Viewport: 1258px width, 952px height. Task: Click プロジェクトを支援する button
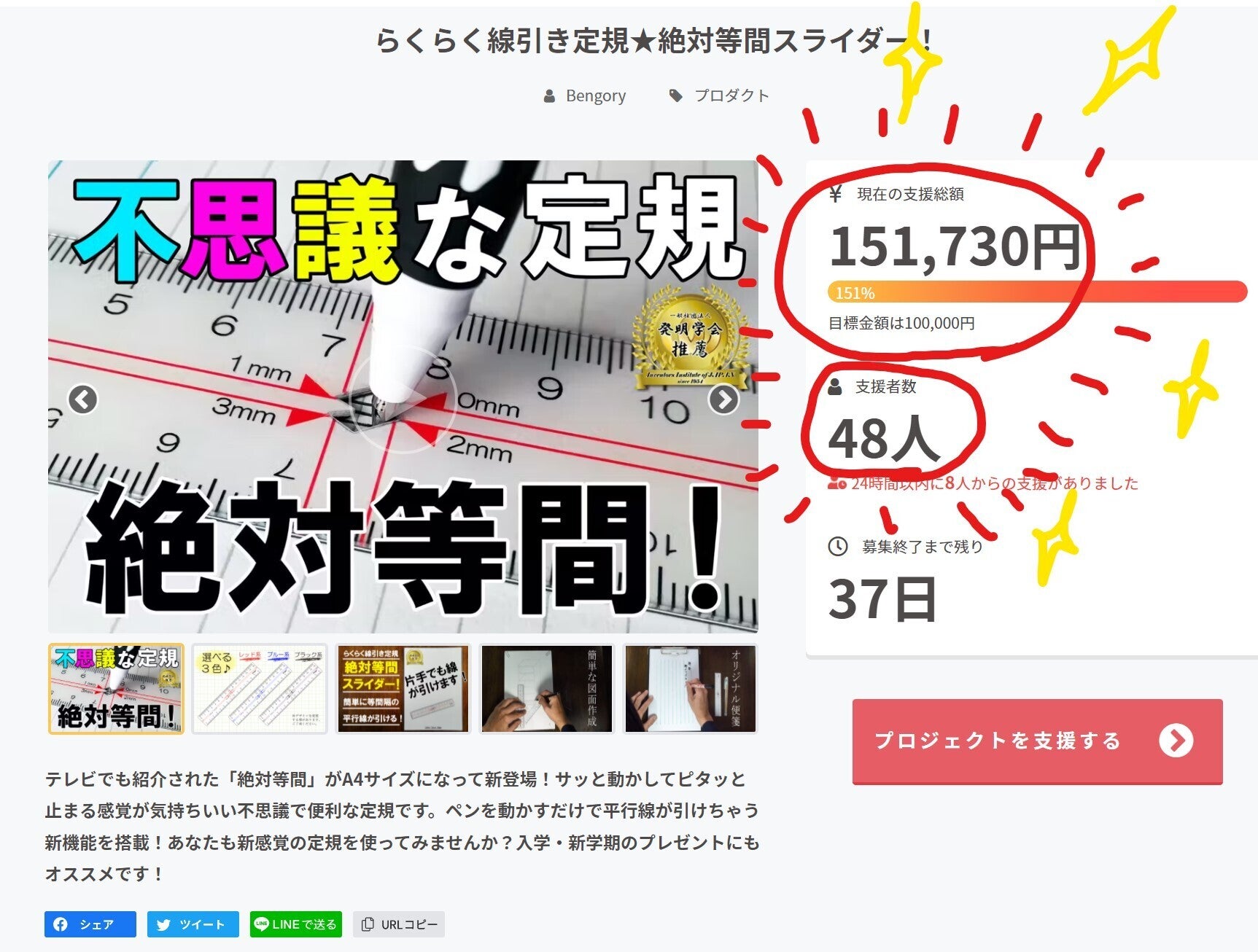1037,741
